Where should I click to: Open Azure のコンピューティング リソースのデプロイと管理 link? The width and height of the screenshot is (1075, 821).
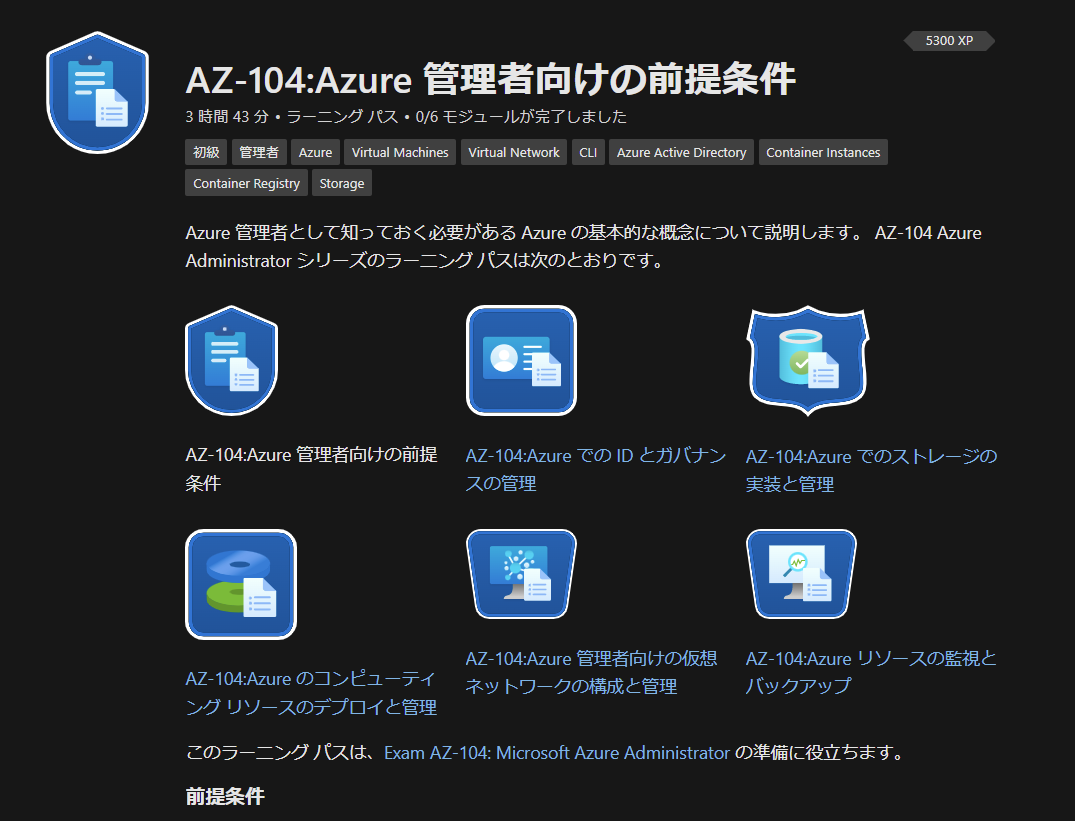tap(311, 692)
